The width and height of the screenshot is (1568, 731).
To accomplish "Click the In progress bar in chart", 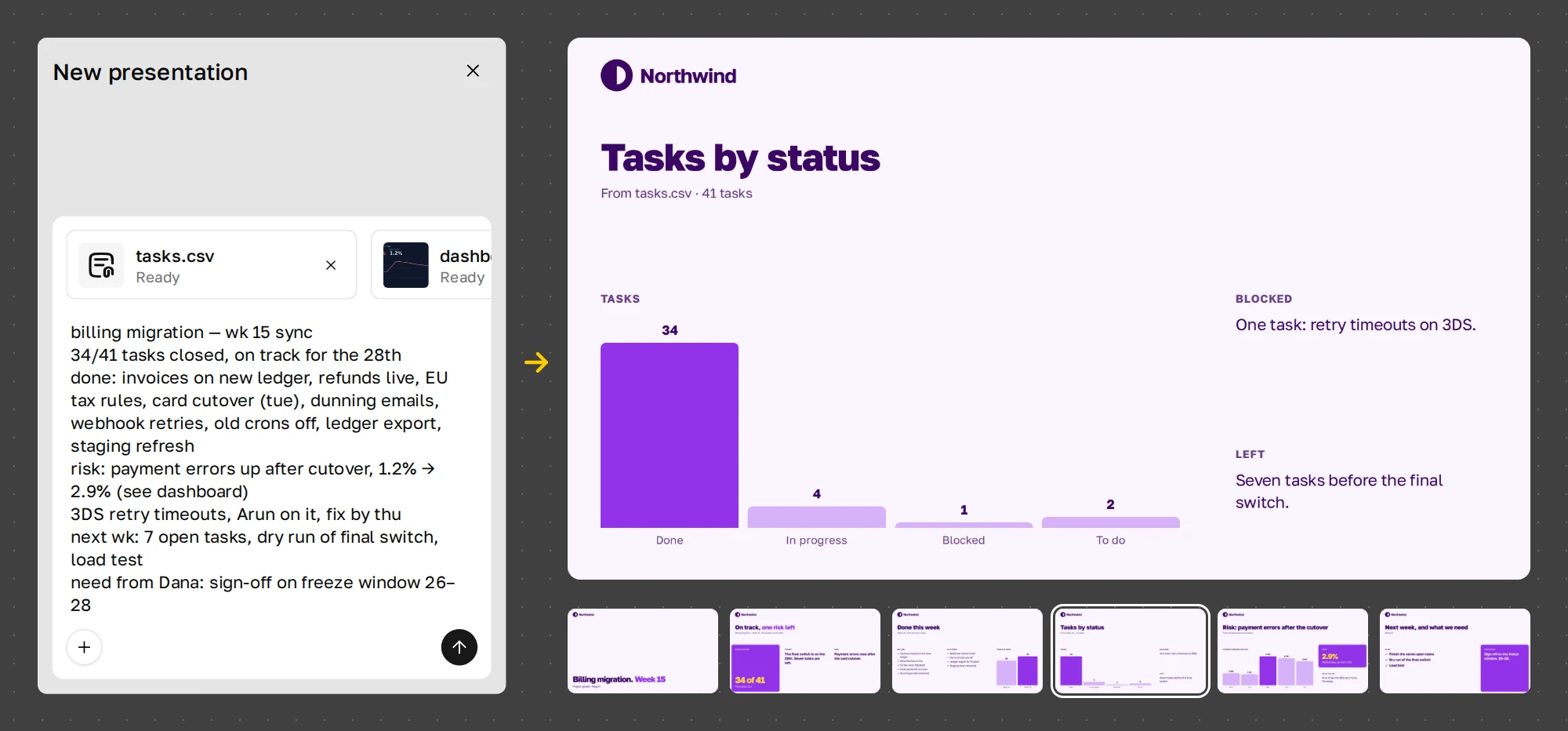I will tap(816, 517).
